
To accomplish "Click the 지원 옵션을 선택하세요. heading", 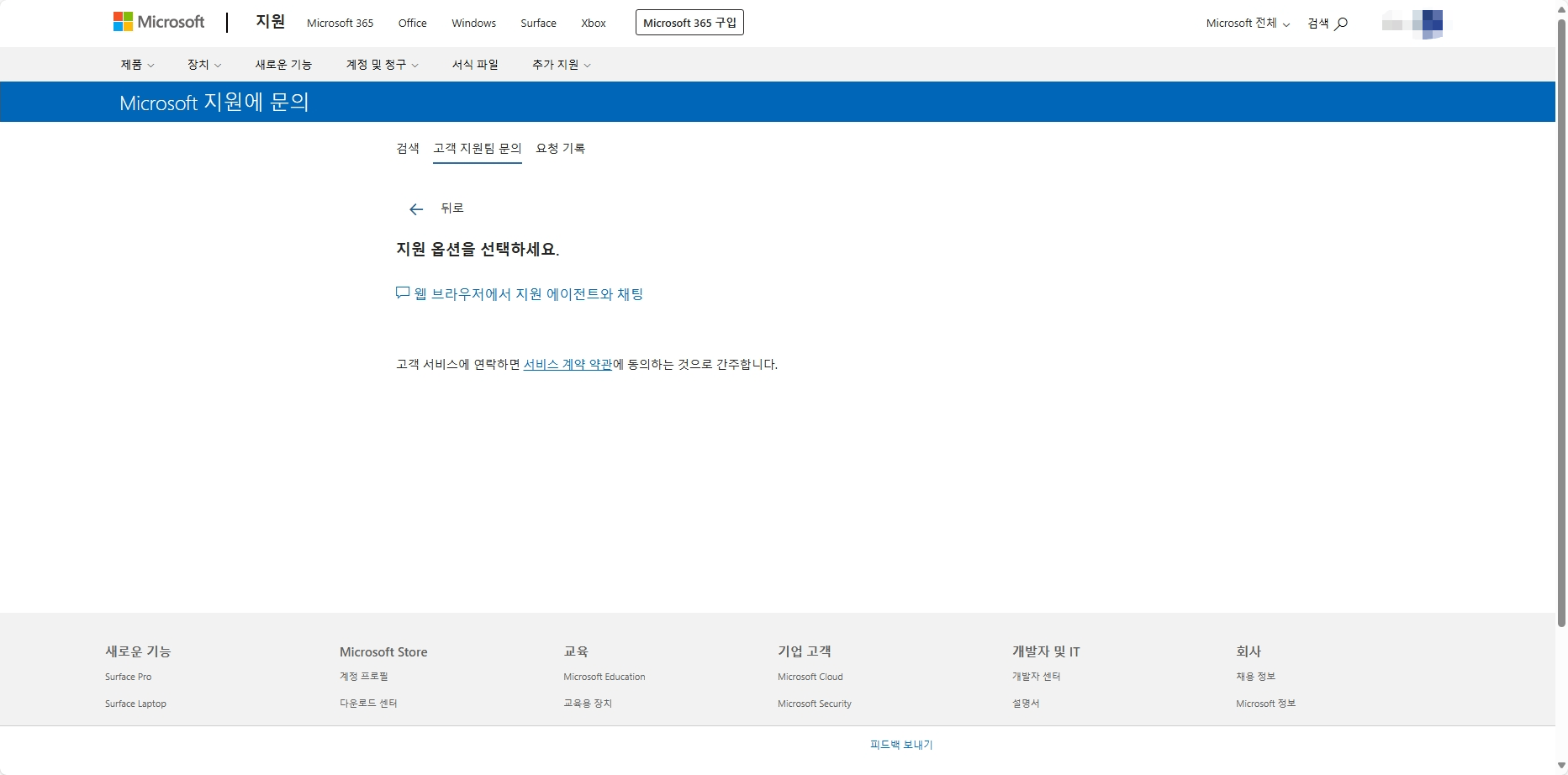I will (x=478, y=250).
